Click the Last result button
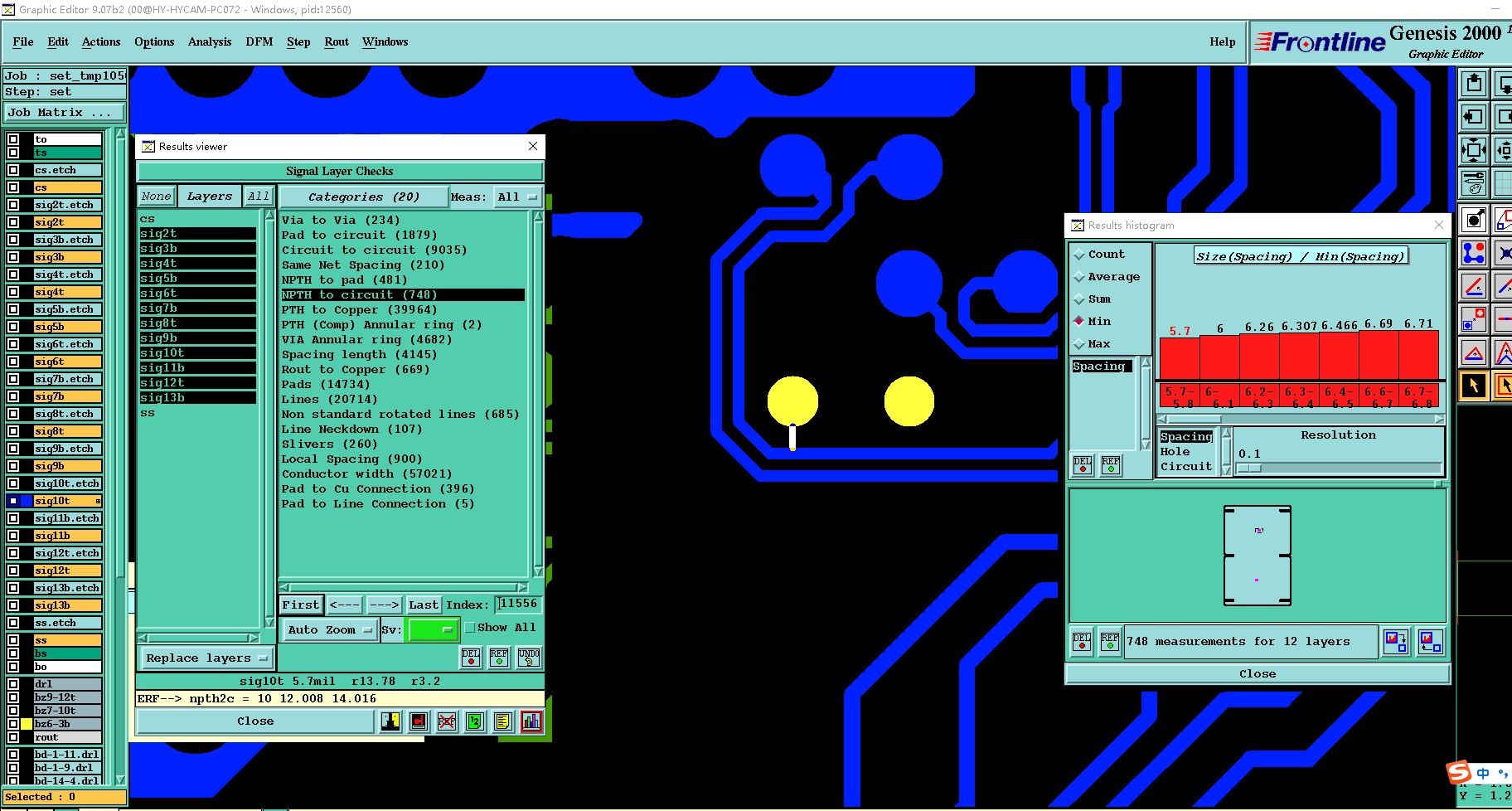The height and width of the screenshot is (811, 1512). tap(424, 605)
